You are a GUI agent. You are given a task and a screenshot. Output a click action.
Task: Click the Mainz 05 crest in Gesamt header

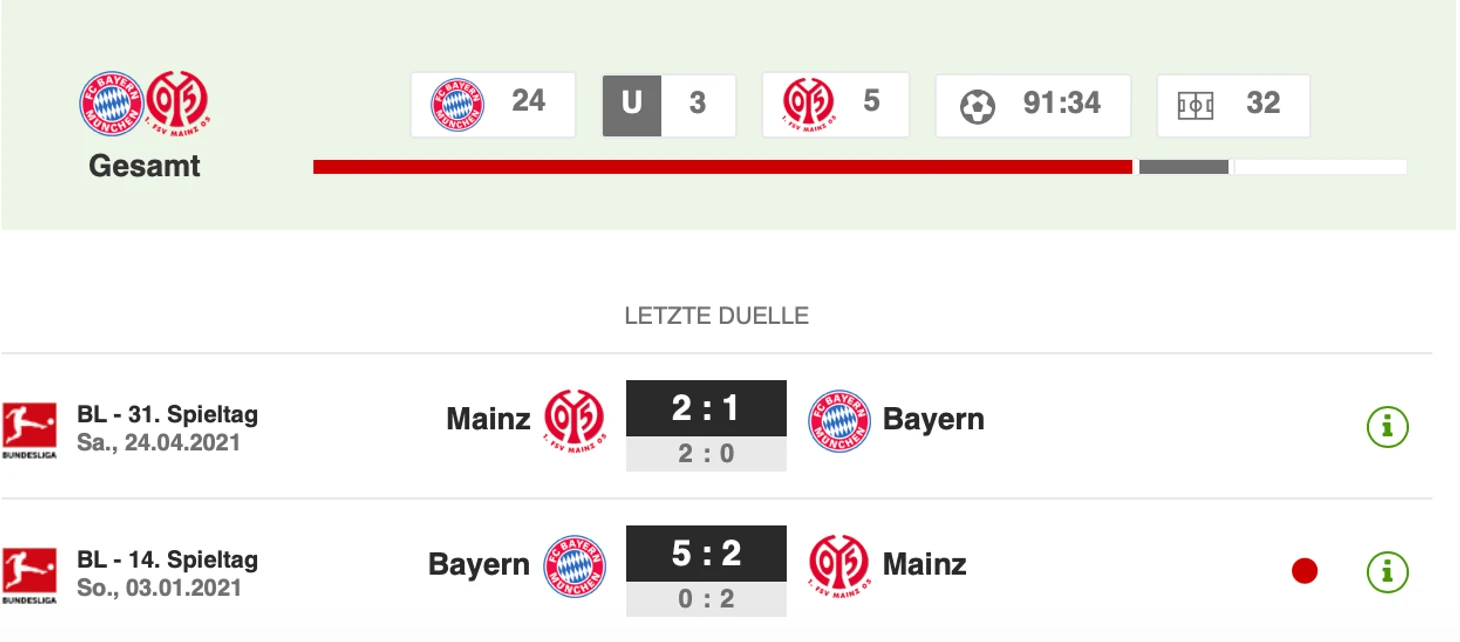(177, 104)
